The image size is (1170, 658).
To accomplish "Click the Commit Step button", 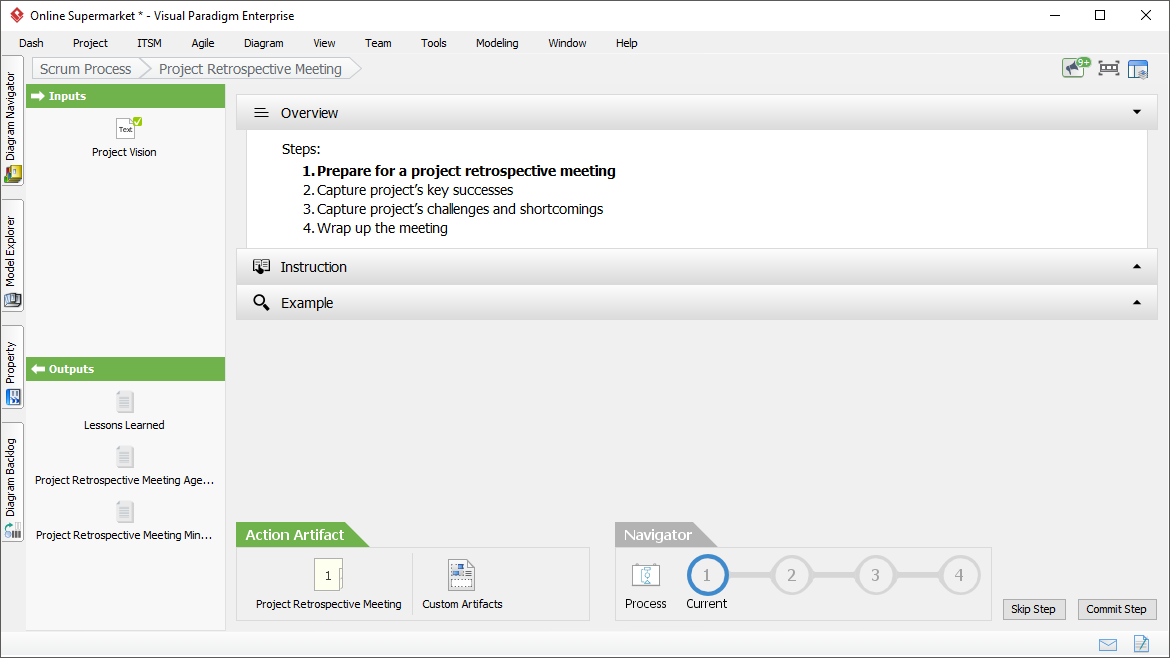I will (x=1117, y=610).
